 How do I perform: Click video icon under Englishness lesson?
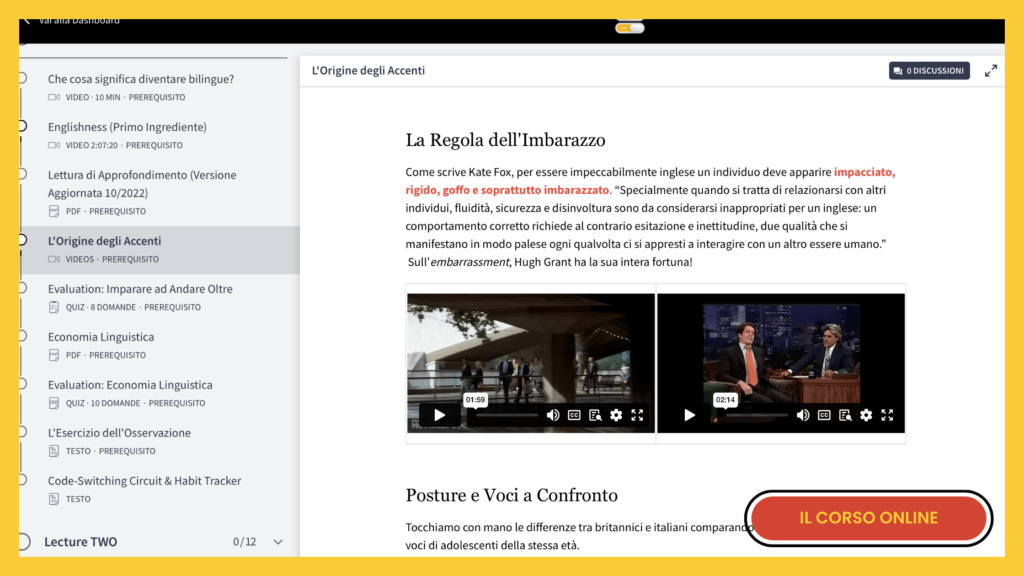click(x=54, y=145)
